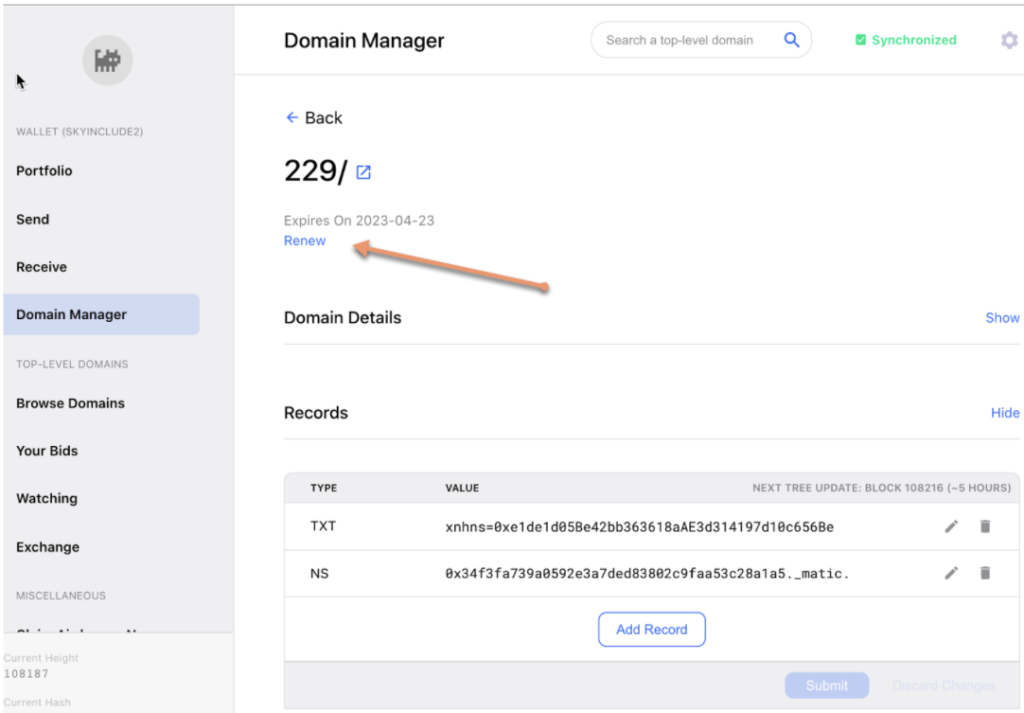Edit the NS record using its pencil icon
Image resolution: width=1024 pixels, height=713 pixels.
tap(951, 573)
